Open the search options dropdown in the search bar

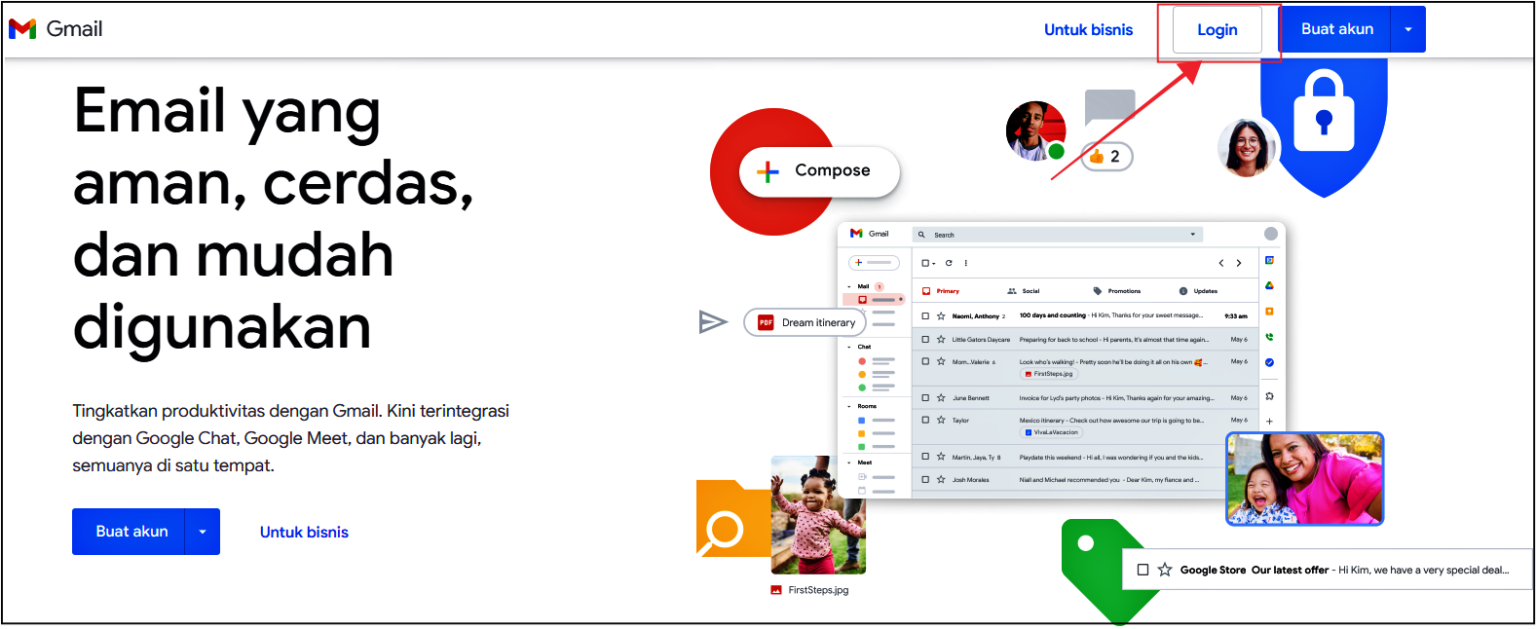1191,234
